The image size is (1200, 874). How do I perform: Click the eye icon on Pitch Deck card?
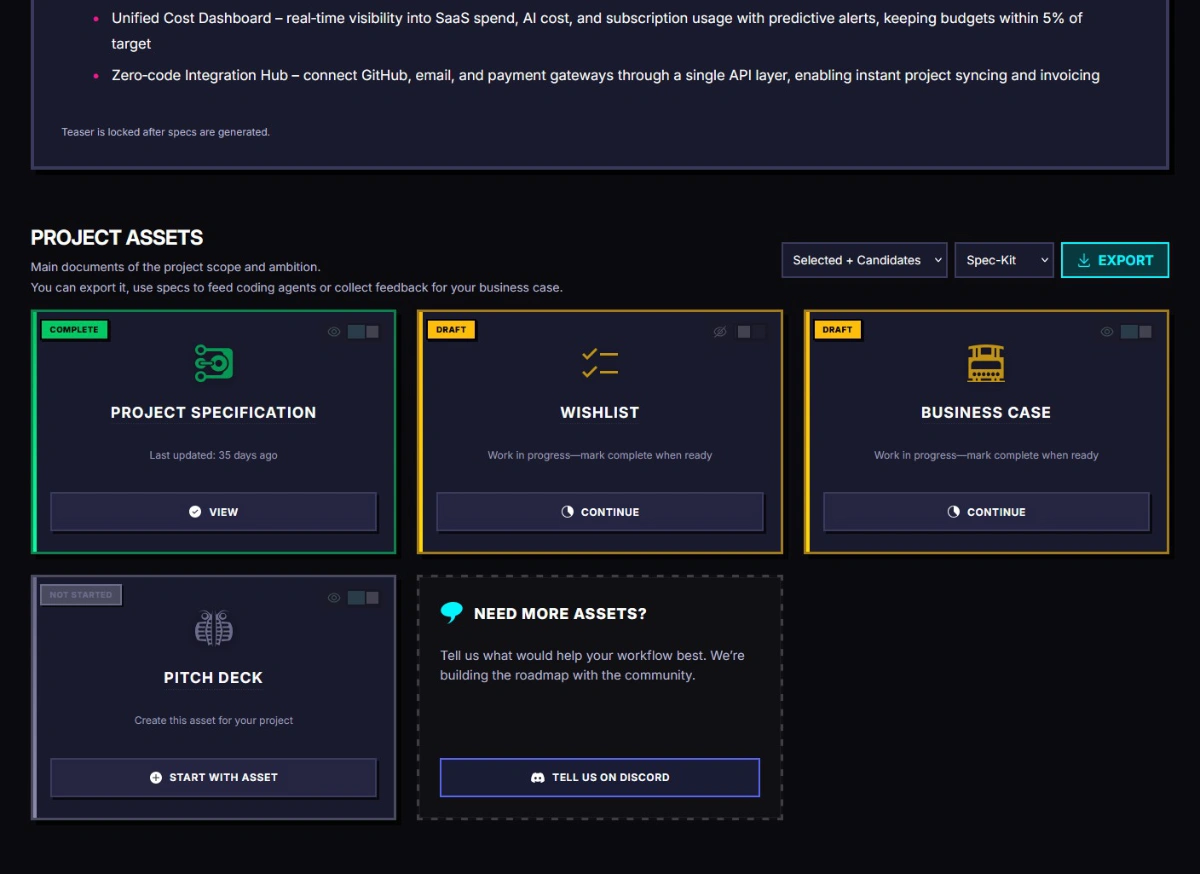pos(334,598)
